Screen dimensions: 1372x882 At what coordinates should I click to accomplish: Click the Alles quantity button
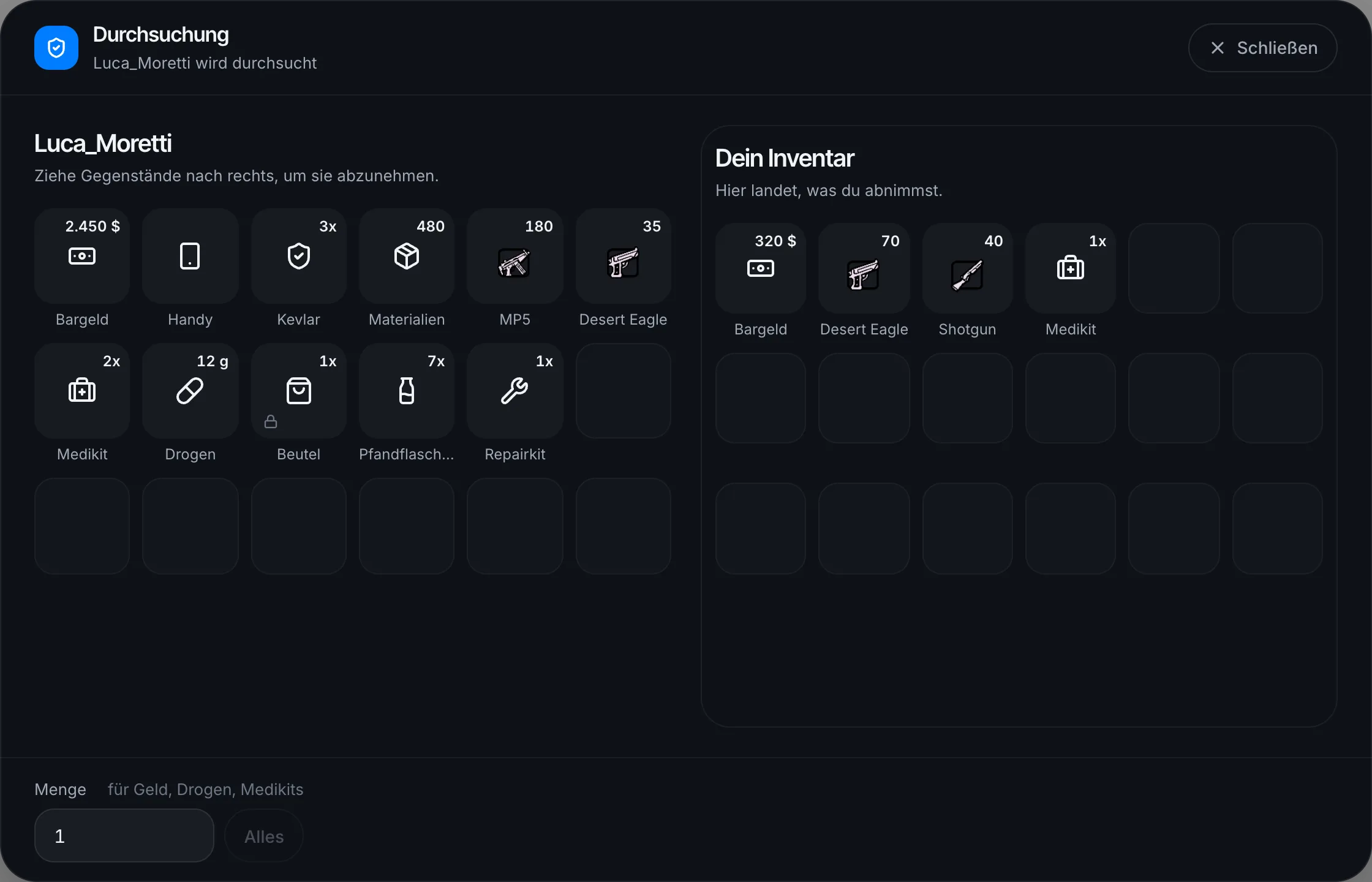click(x=264, y=836)
